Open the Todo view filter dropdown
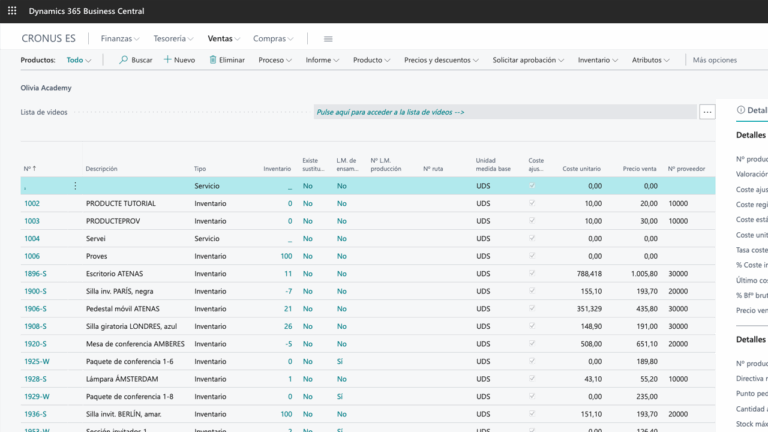The width and height of the screenshot is (768, 432). [x=79, y=60]
